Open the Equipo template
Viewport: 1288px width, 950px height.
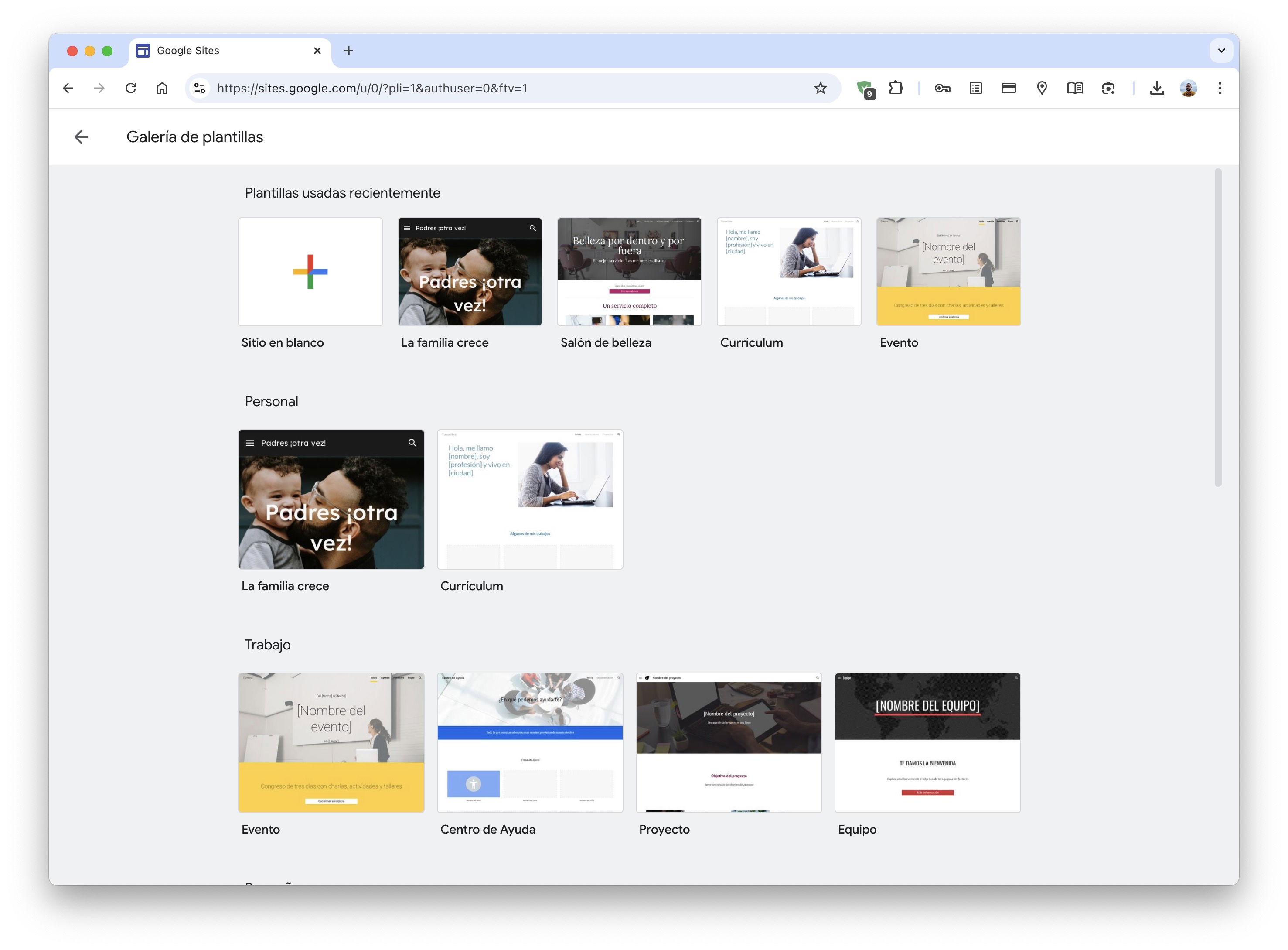coord(928,742)
